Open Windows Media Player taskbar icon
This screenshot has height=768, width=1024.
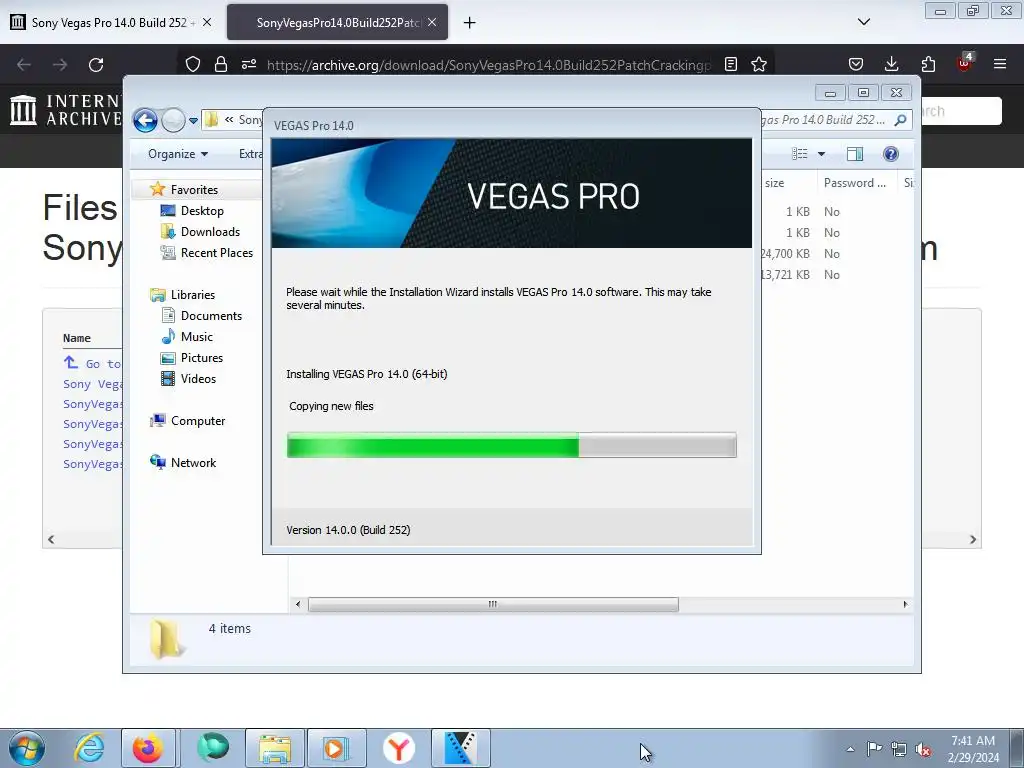pos(337,748)
